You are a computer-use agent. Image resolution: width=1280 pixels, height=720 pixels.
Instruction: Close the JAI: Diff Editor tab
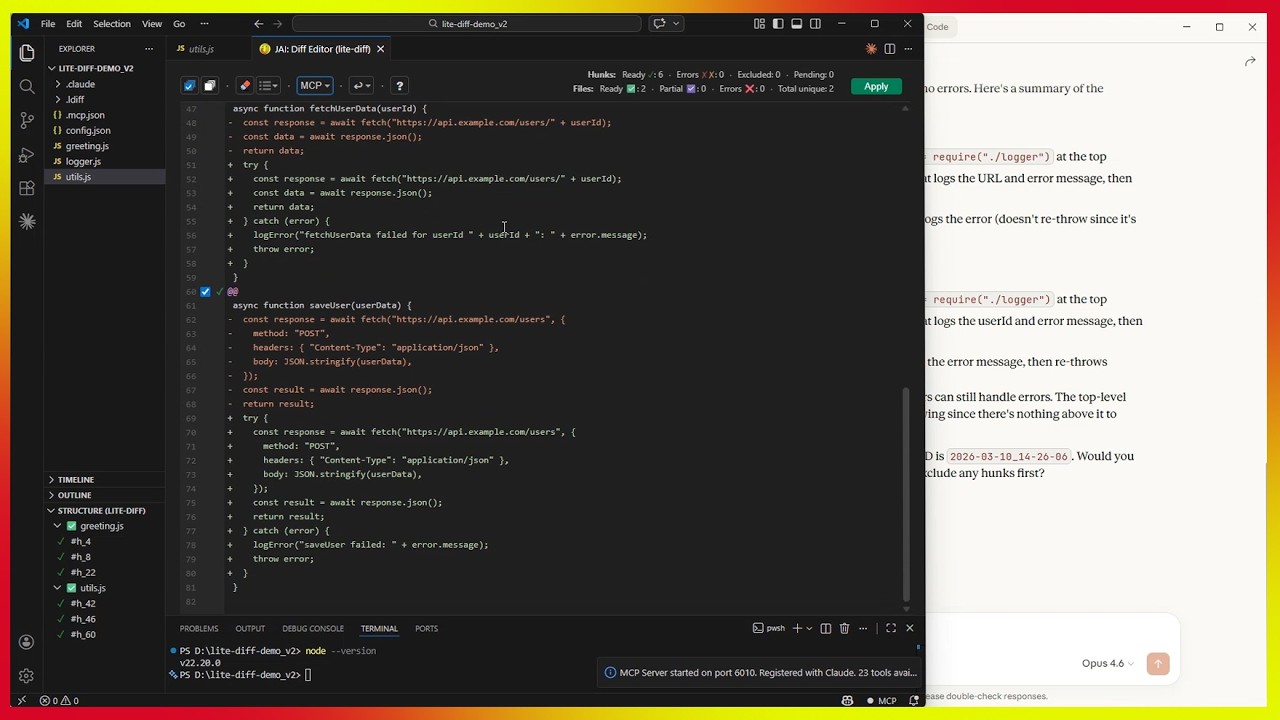[380, 49]
